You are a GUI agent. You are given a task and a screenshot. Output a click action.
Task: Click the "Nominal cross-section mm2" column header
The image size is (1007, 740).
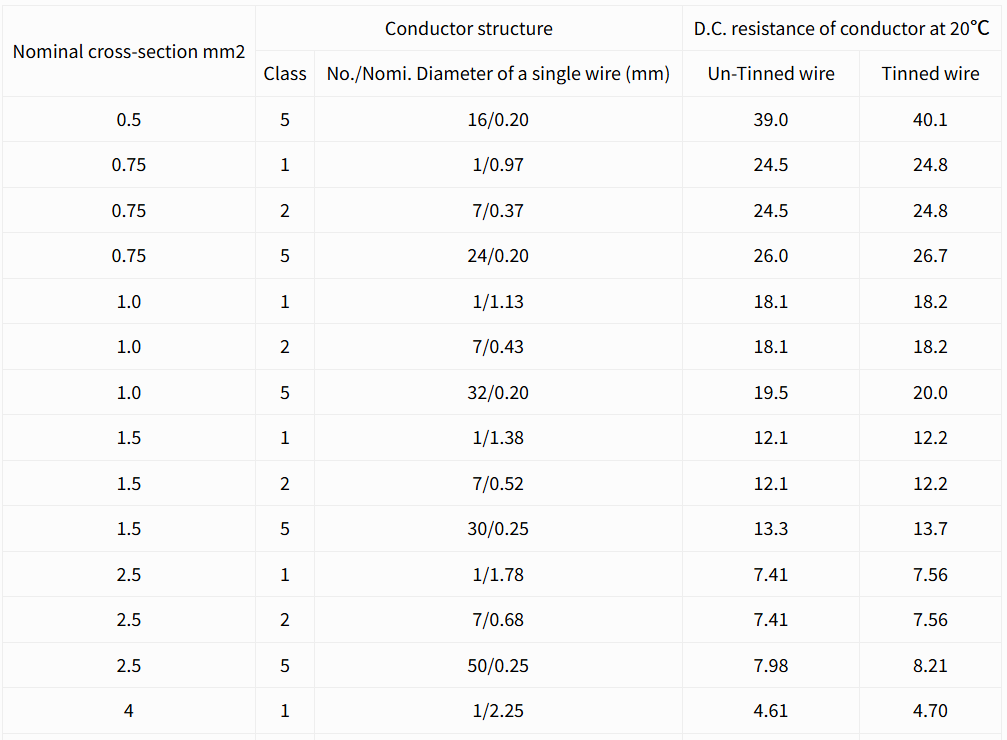click(129, 51)
